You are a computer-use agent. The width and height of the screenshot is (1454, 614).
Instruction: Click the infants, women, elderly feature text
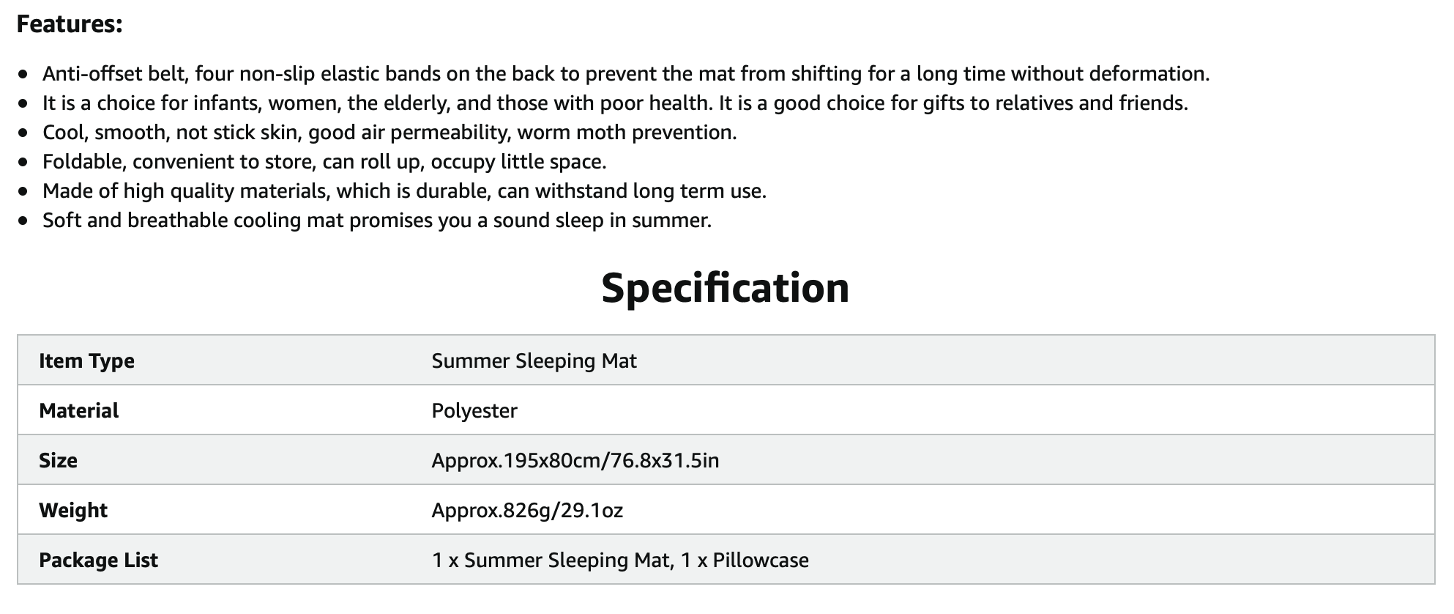point(615,103)
